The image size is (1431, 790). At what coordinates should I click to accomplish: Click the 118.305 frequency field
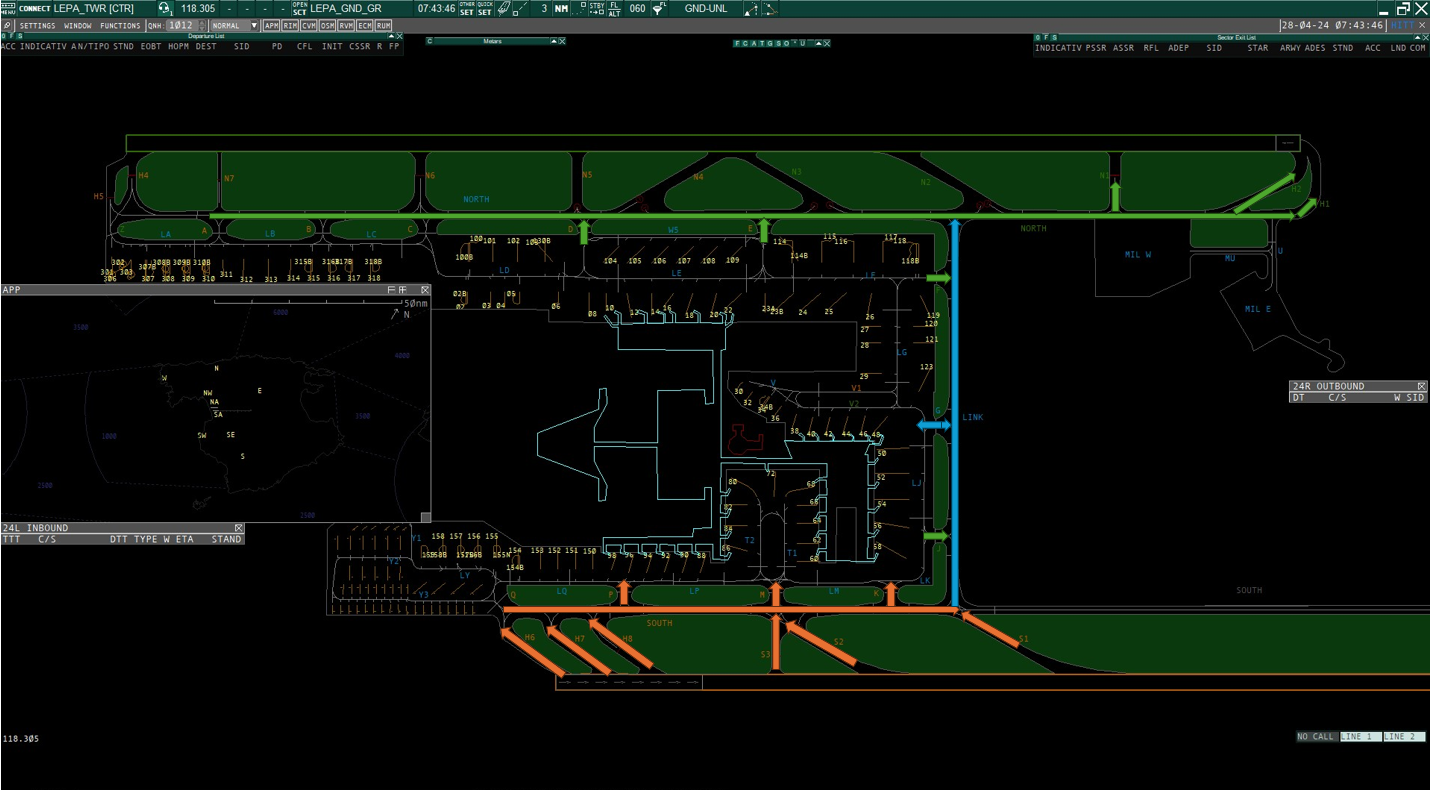[198, 8]
